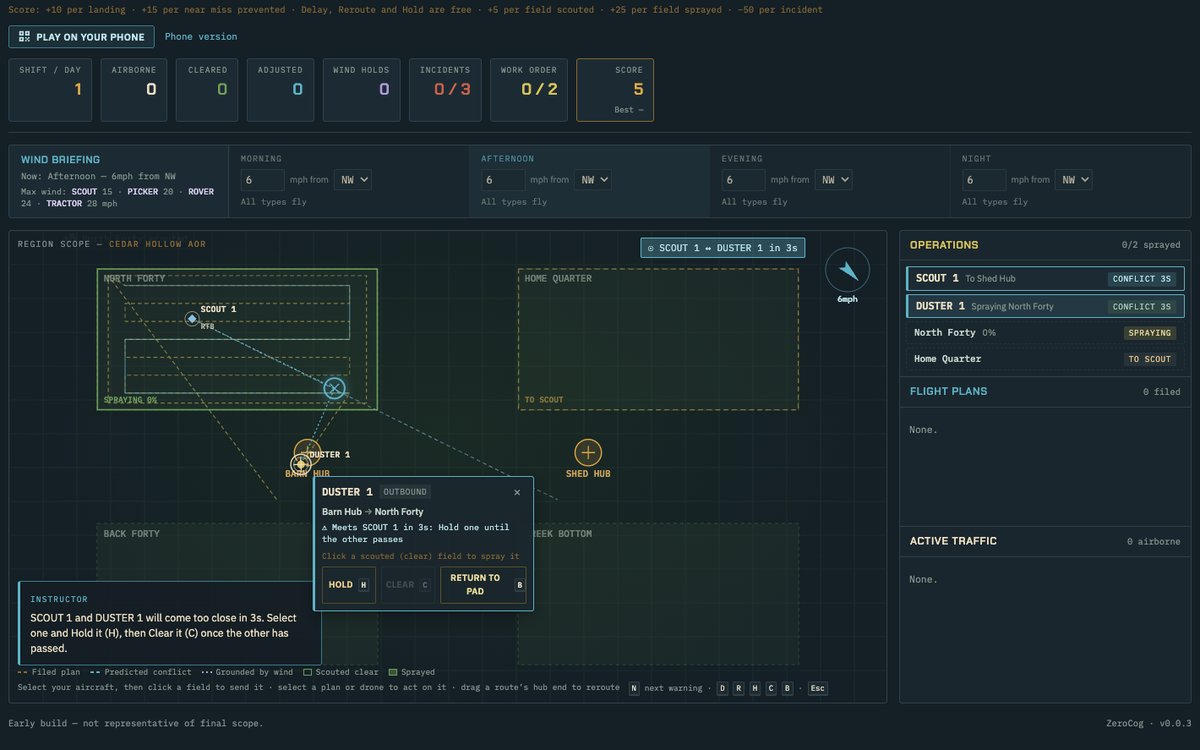
Task: Select the Evening wind period tab
Action: (830, 181)
